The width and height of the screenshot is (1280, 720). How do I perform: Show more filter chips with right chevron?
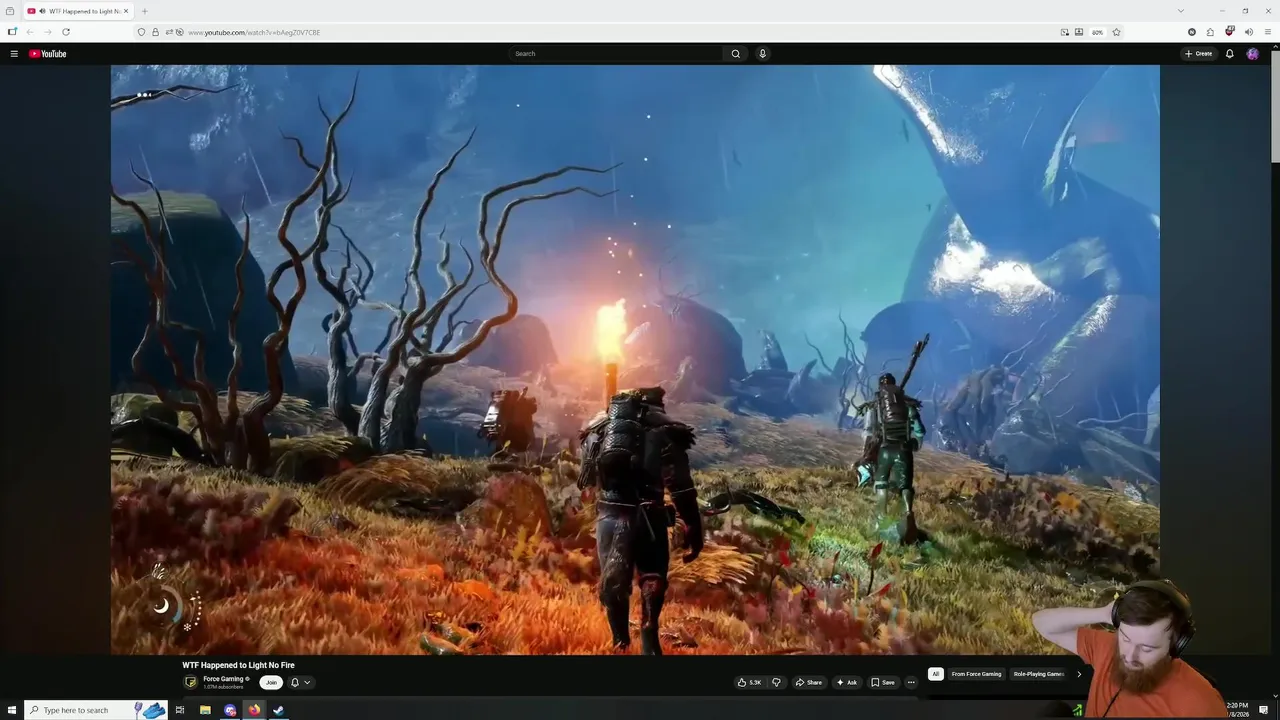[1079, 674]
